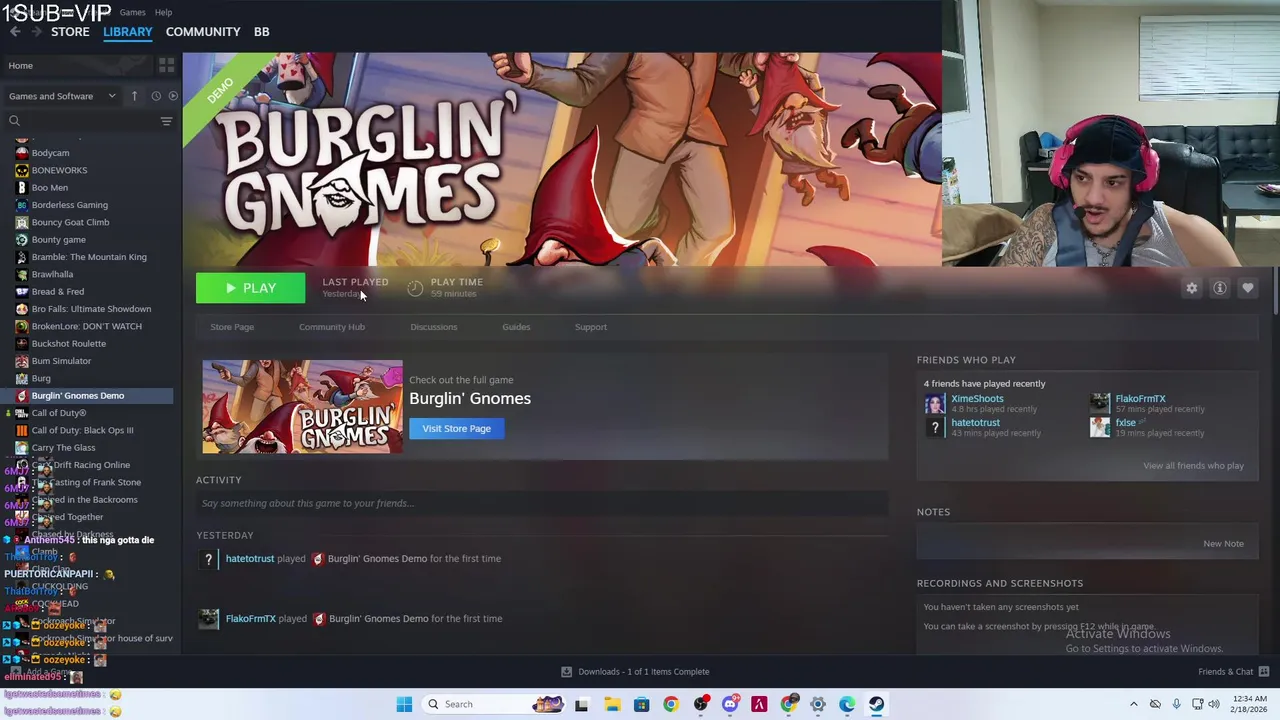The width and height of the screenshot is (1280, 720).
Task: Expand the Games and Software dropdown
Action: coord(62,96)
